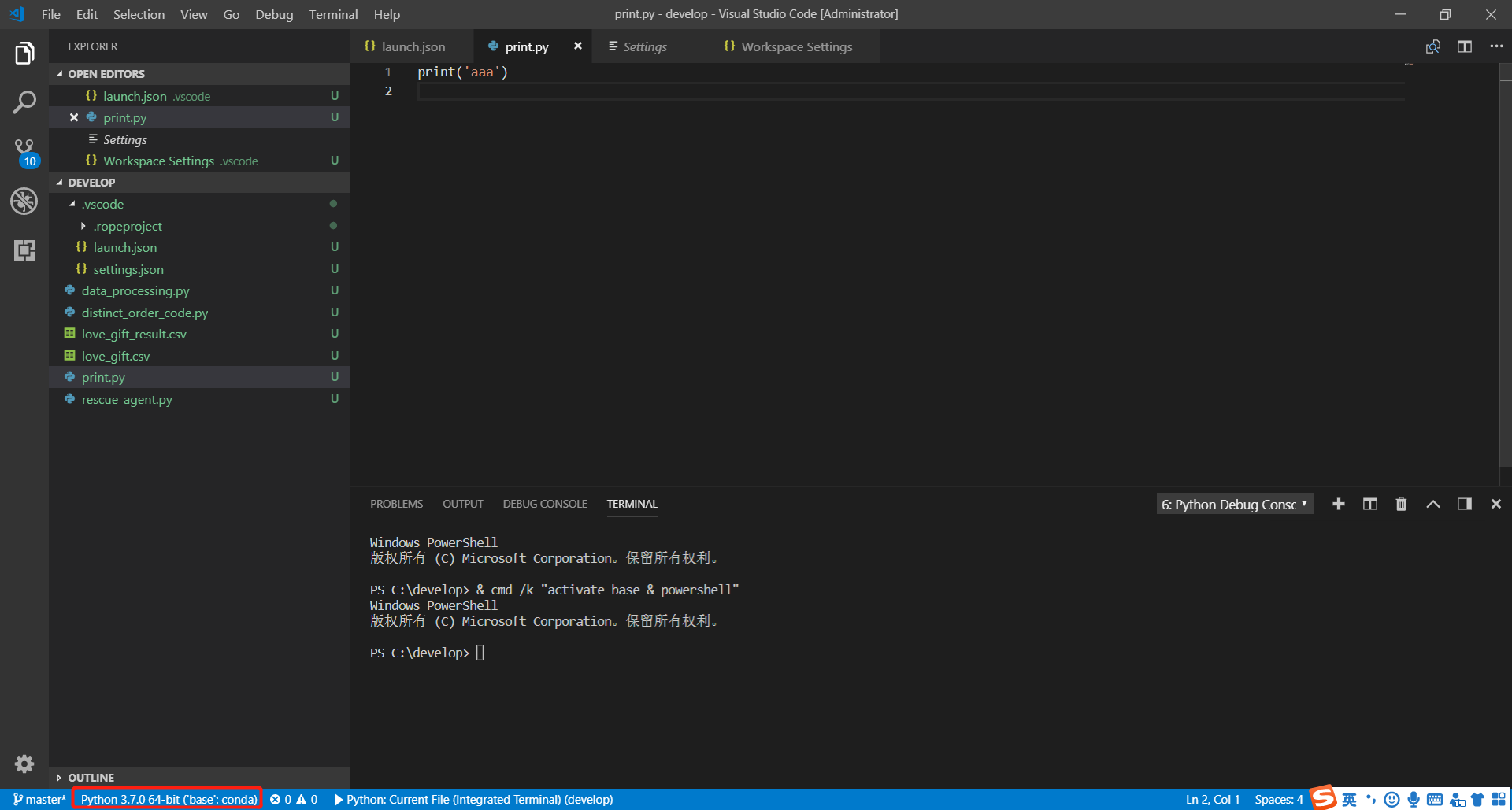The image size is (1512, 810).
Task: Open the Extensions view in activity bar
Action: pos(24,250)
